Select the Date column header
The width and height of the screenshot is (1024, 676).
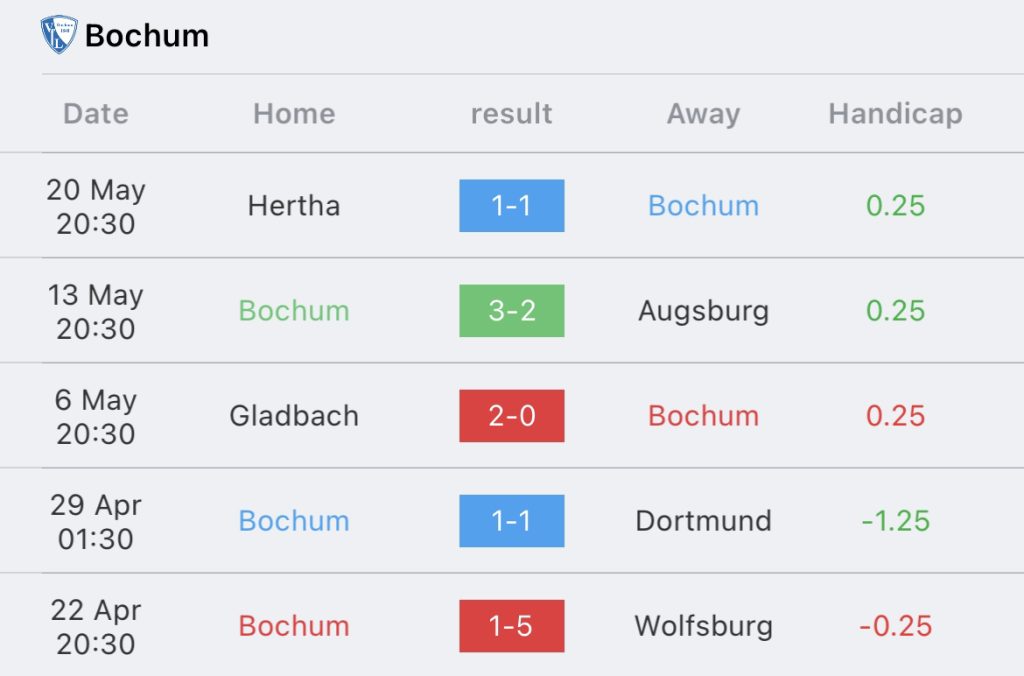[96, 114]
